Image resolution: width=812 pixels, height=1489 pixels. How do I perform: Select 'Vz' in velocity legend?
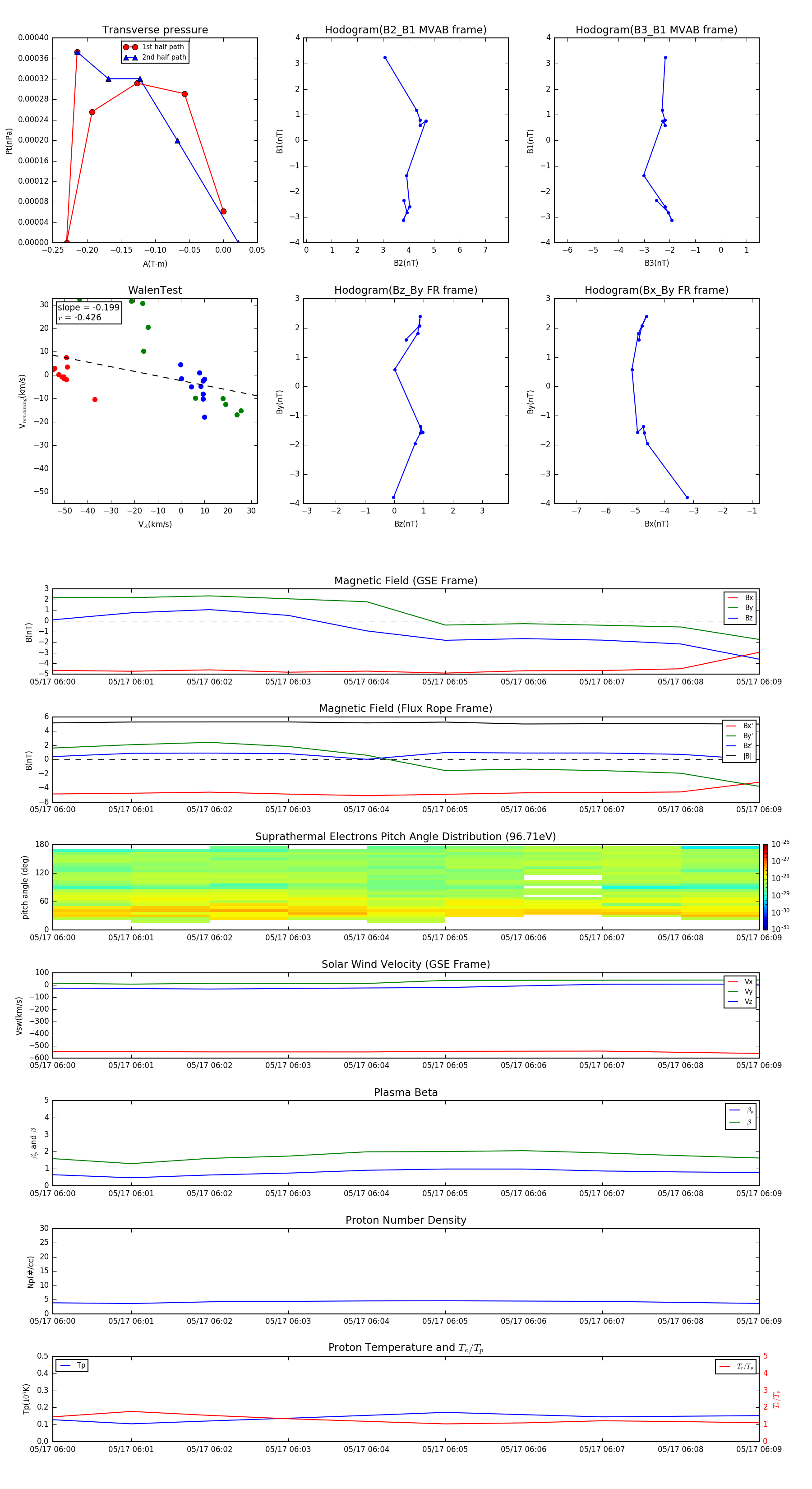click(740, 1001)
